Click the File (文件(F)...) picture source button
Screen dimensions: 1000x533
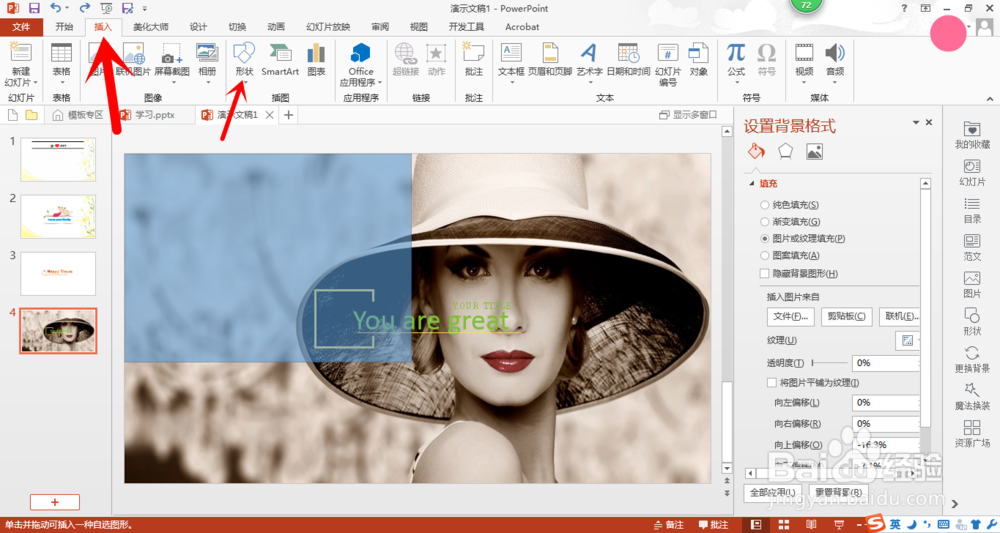pos(791,316)
